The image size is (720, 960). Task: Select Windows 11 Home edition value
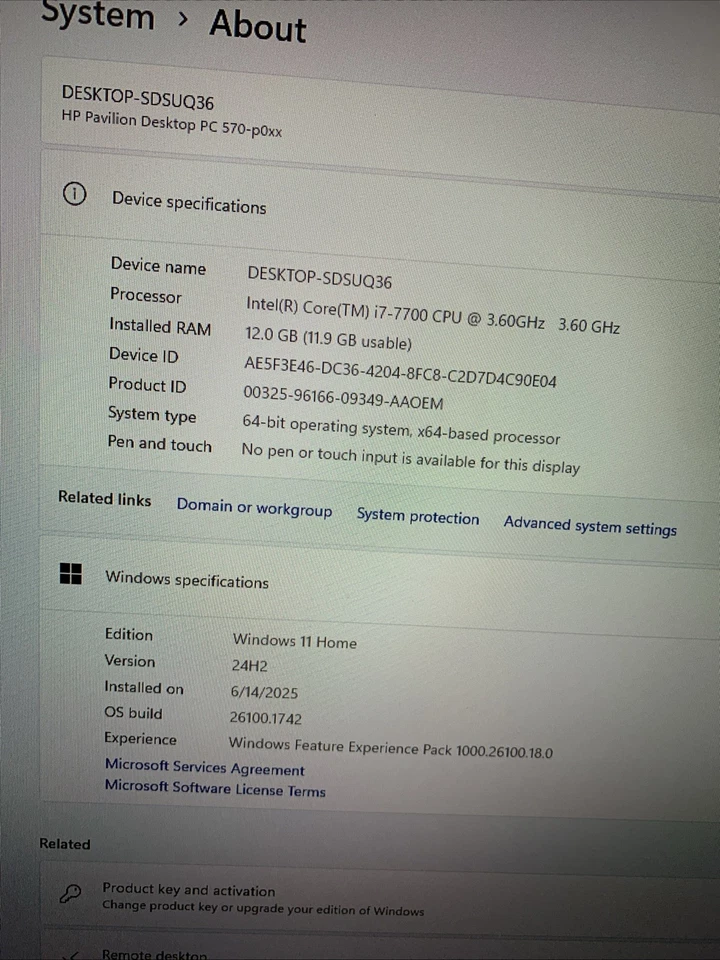coord(294,641)
